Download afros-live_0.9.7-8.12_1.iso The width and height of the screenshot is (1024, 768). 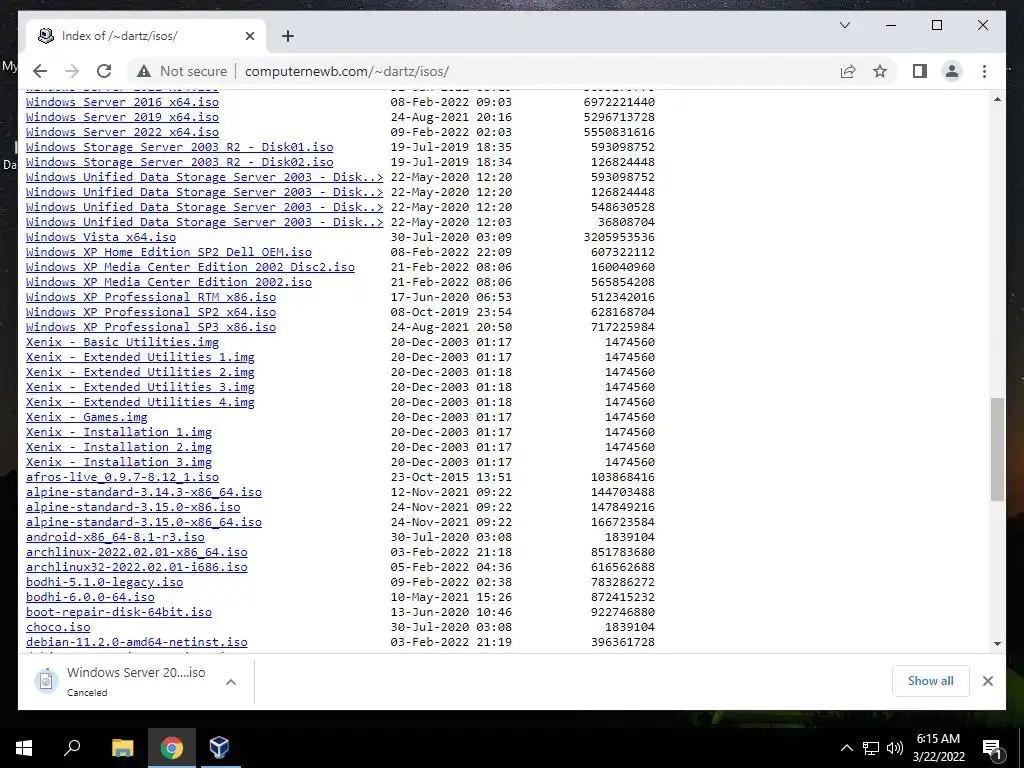tap(122, 477)
